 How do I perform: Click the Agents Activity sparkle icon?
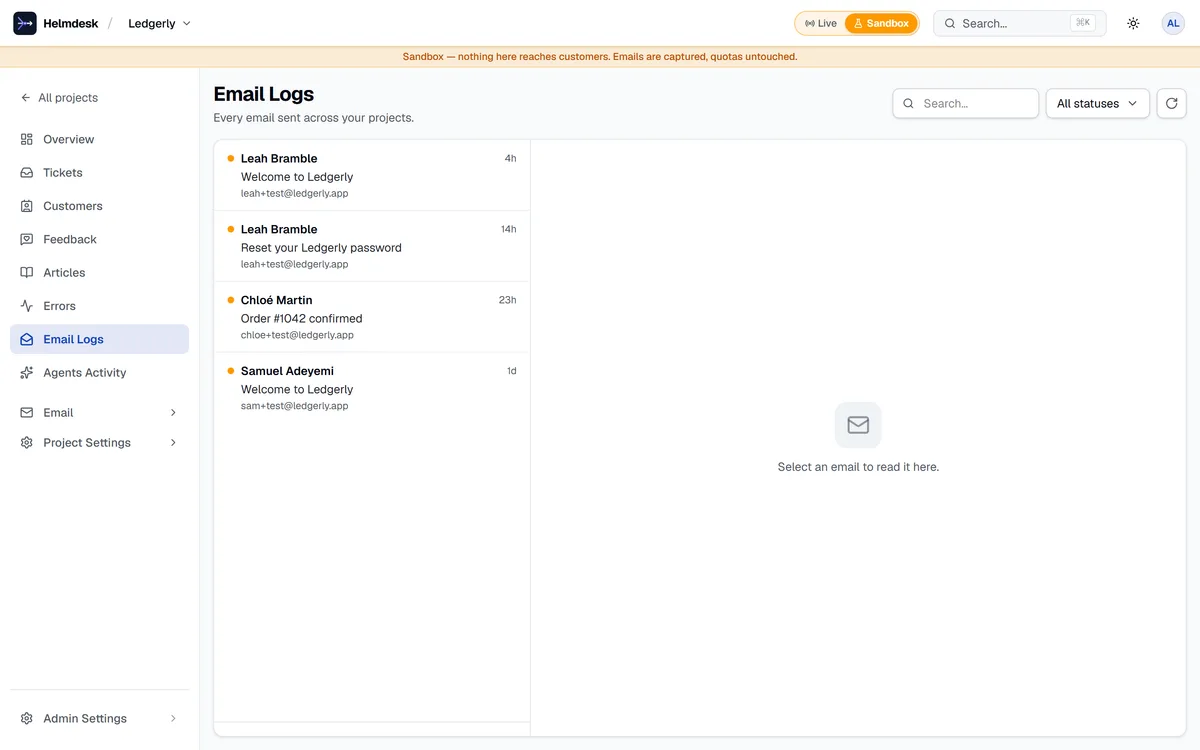27,373
